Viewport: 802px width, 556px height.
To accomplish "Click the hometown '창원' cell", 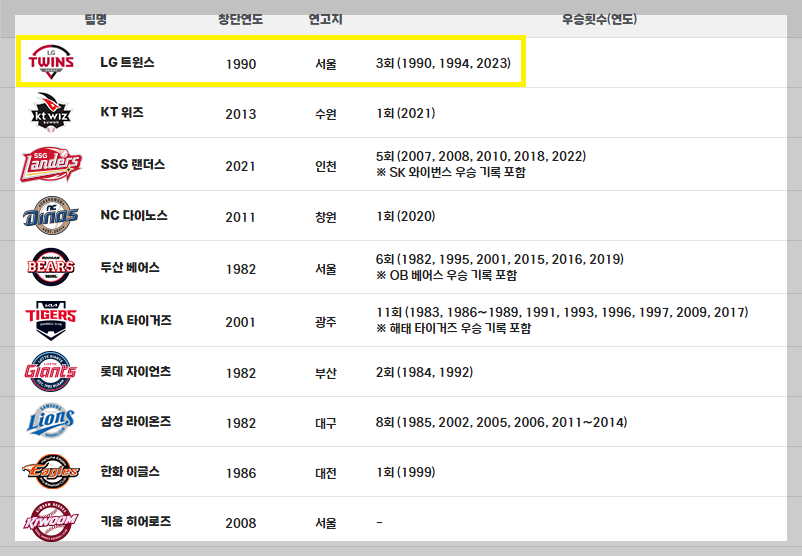I will [326, 217].
